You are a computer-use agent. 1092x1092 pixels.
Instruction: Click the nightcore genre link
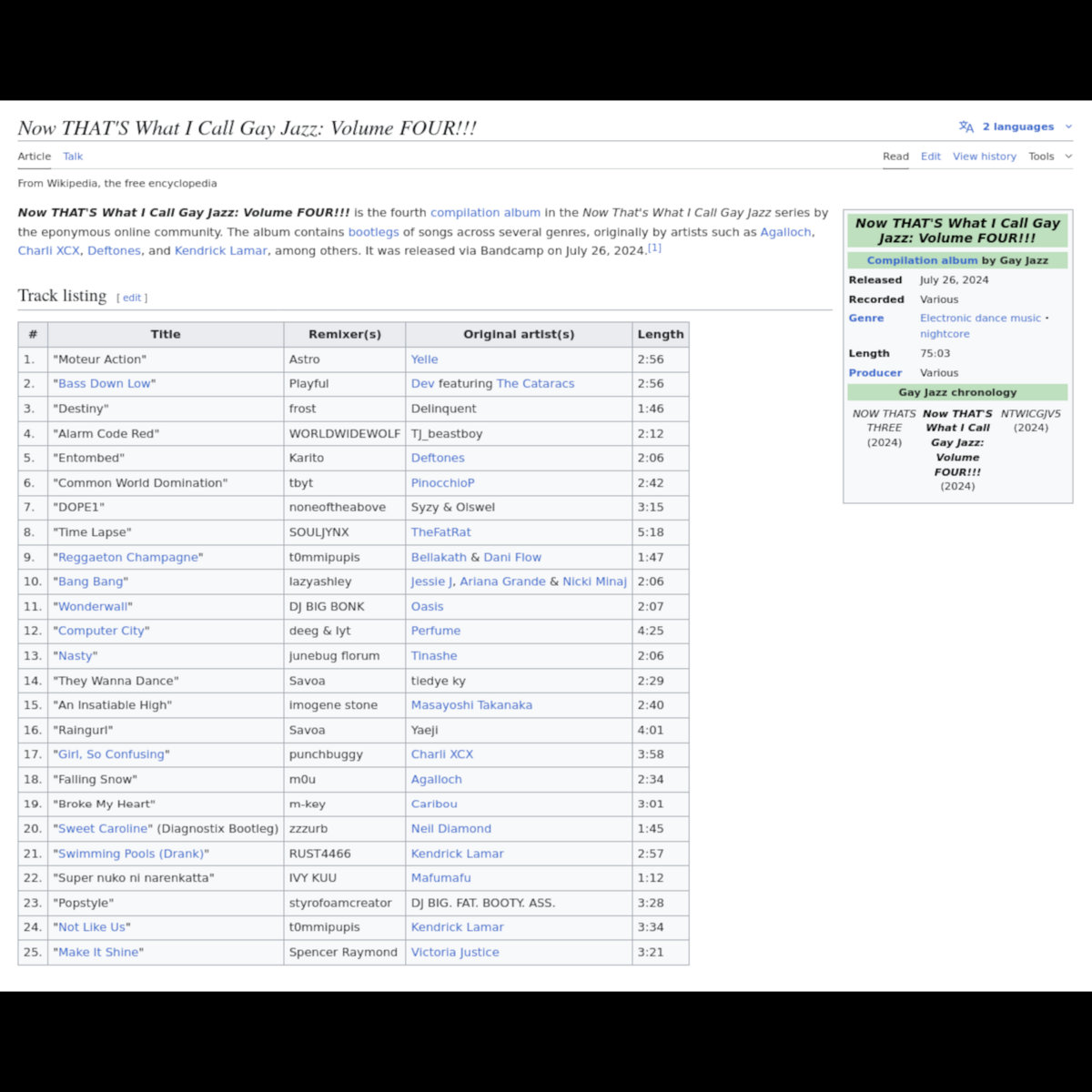(x=944, y=334)
